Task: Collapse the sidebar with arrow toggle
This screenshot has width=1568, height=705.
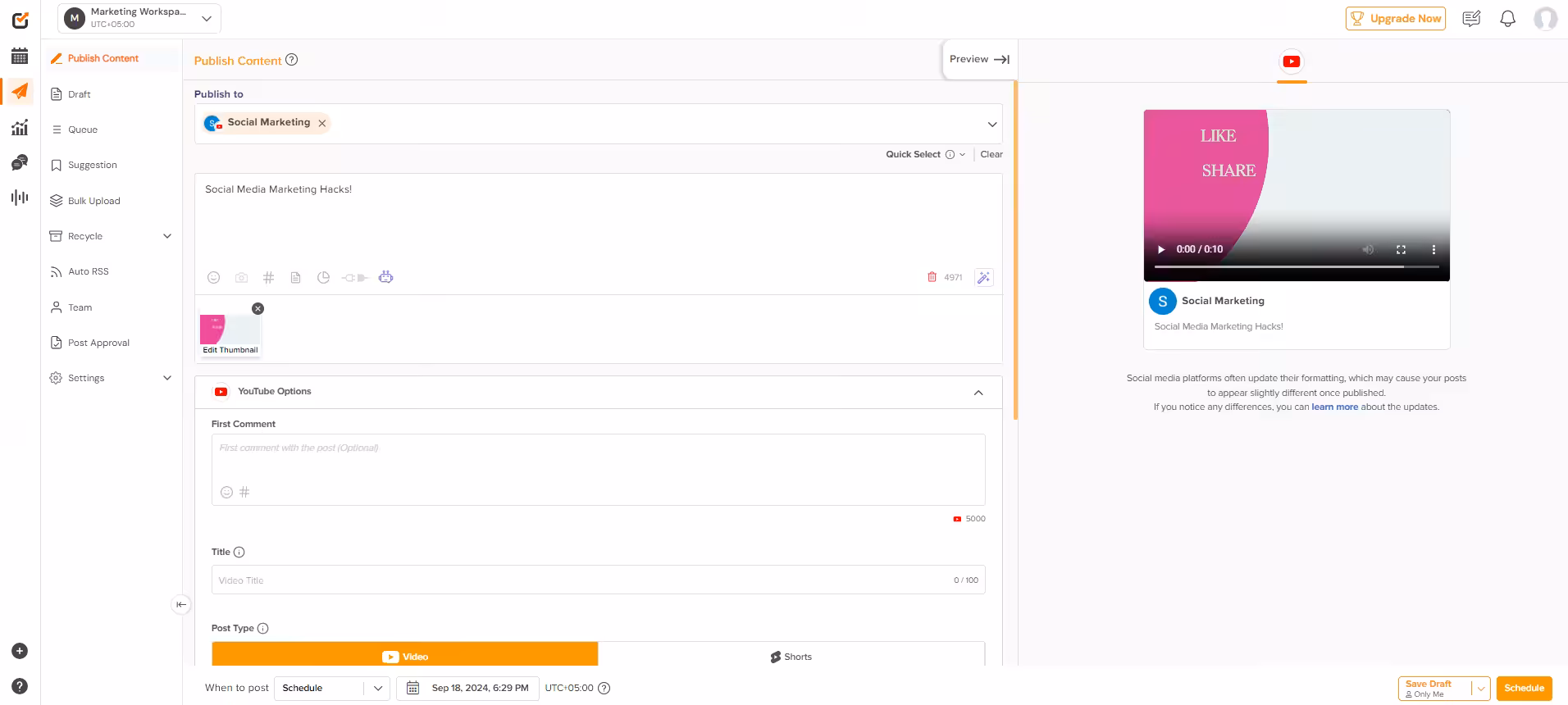Action: click(x=180, y=604)
